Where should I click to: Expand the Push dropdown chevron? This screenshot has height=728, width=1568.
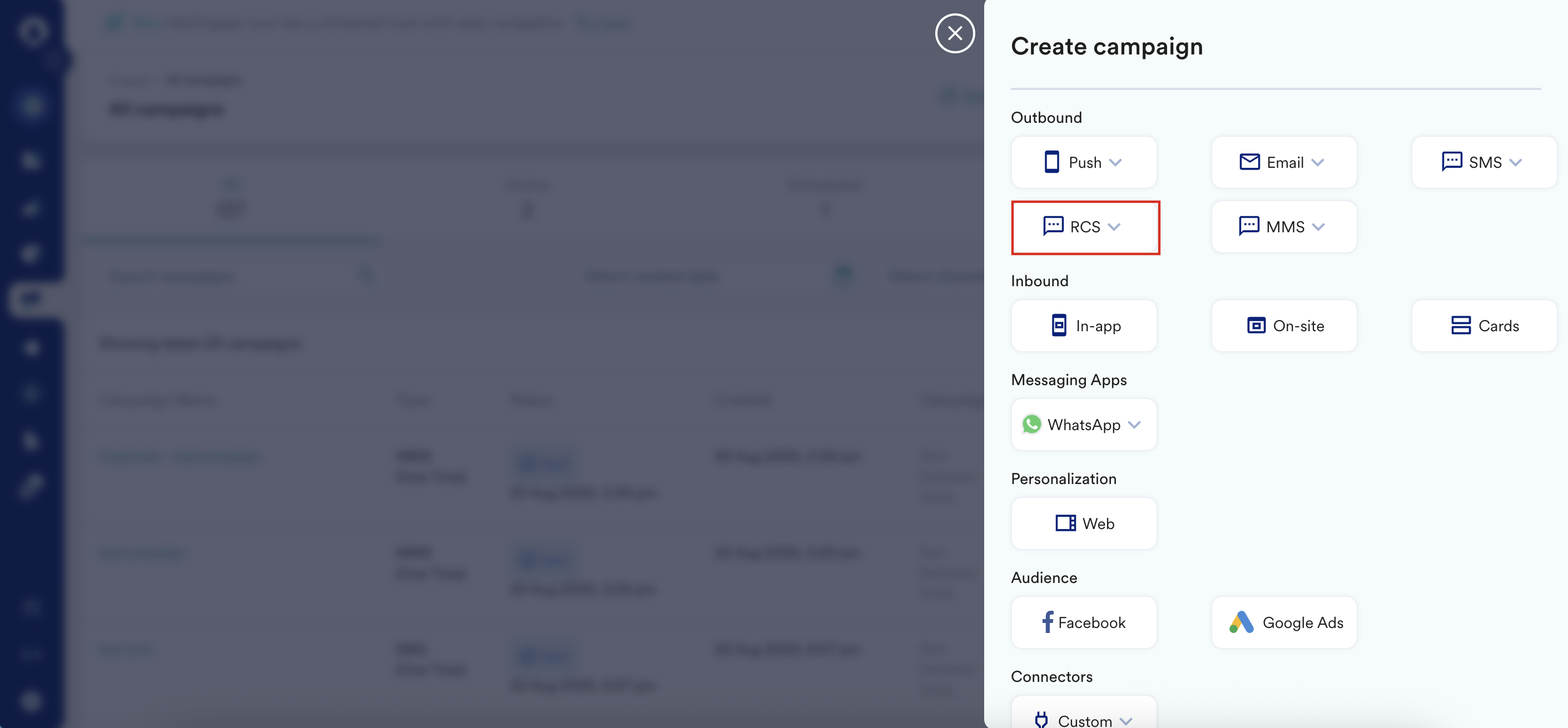1116,163
